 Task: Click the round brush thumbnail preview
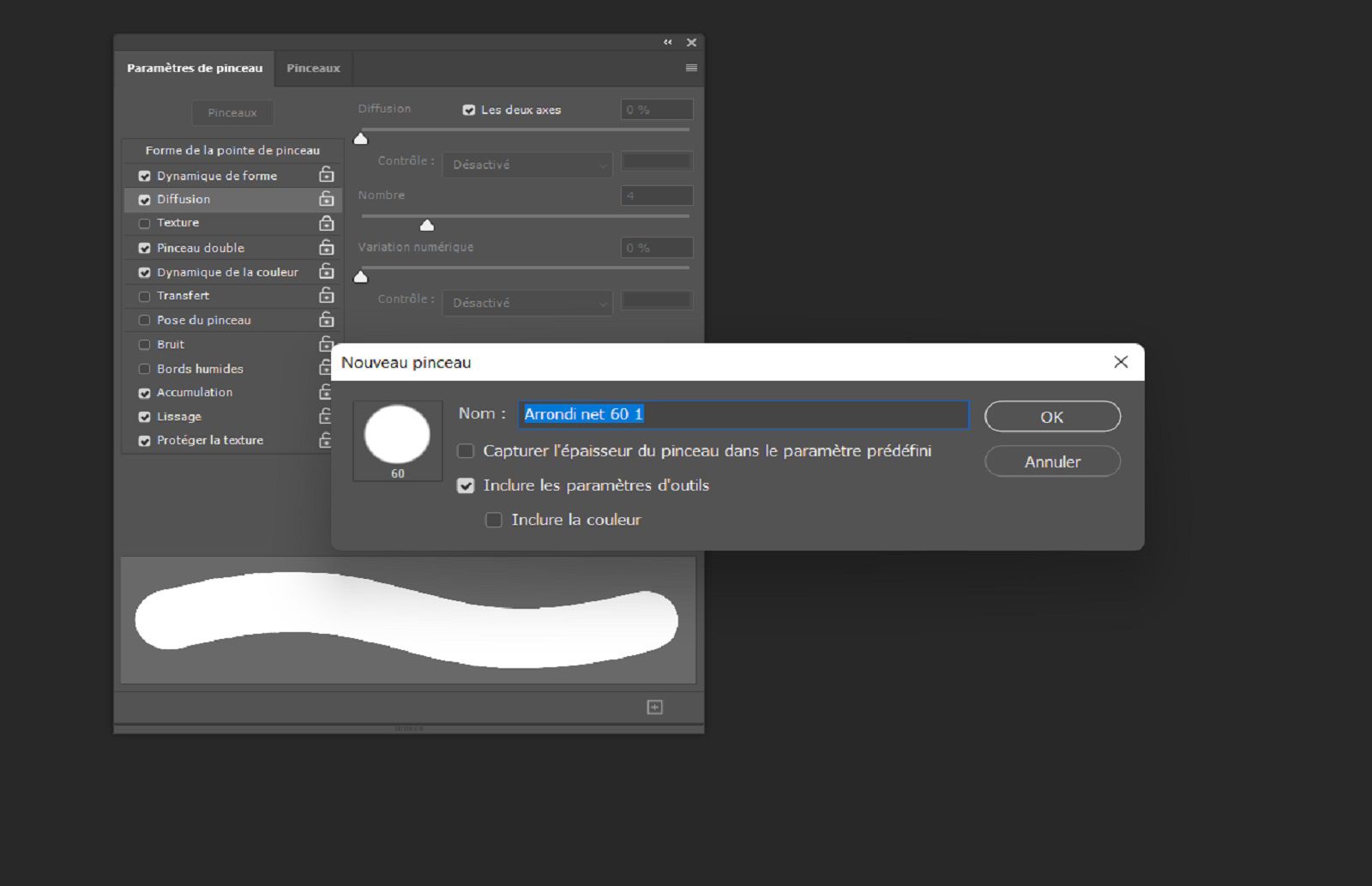pos(398,441)
